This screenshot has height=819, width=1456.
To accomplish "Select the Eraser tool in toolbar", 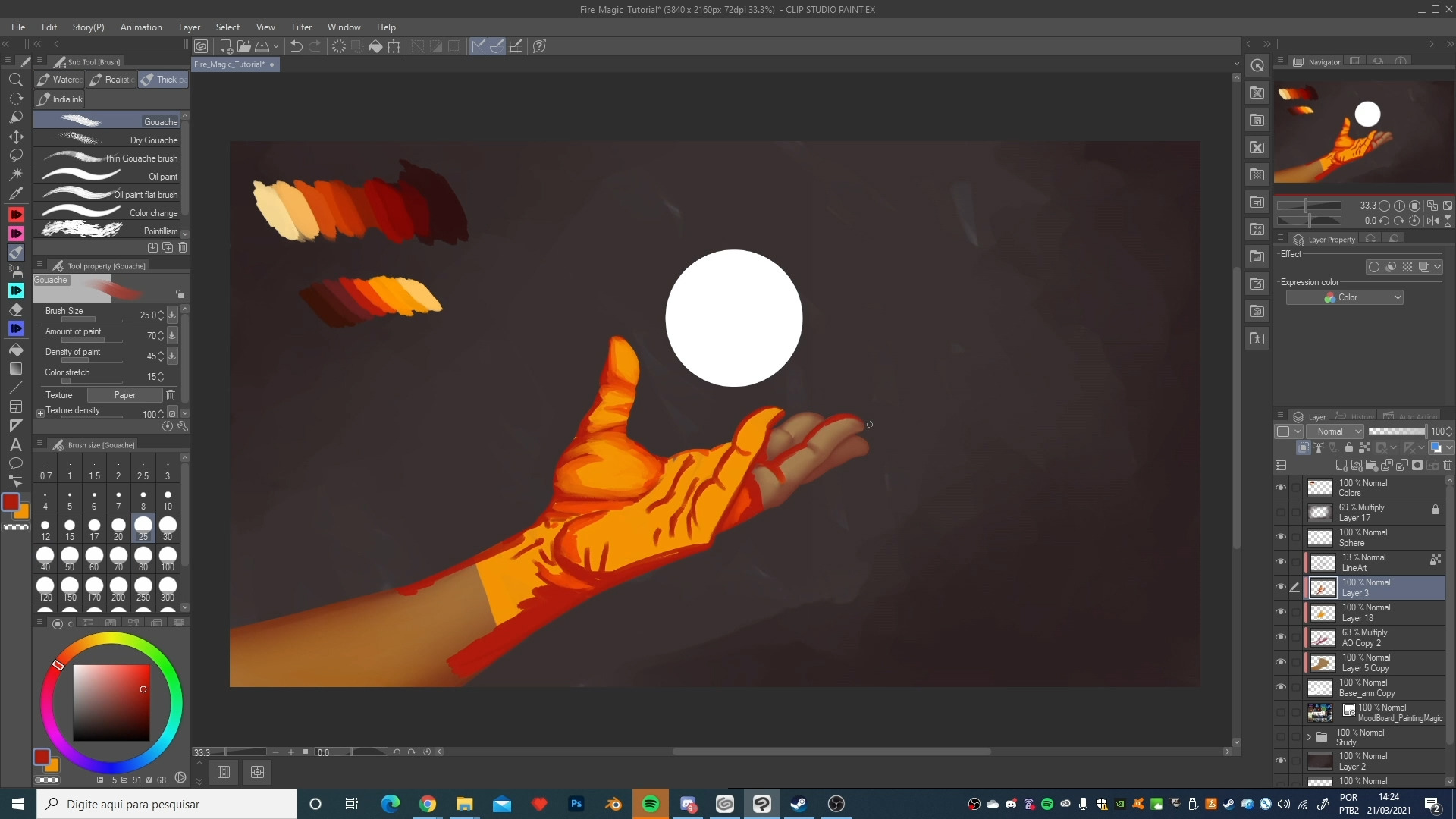I will pos(16,309).
